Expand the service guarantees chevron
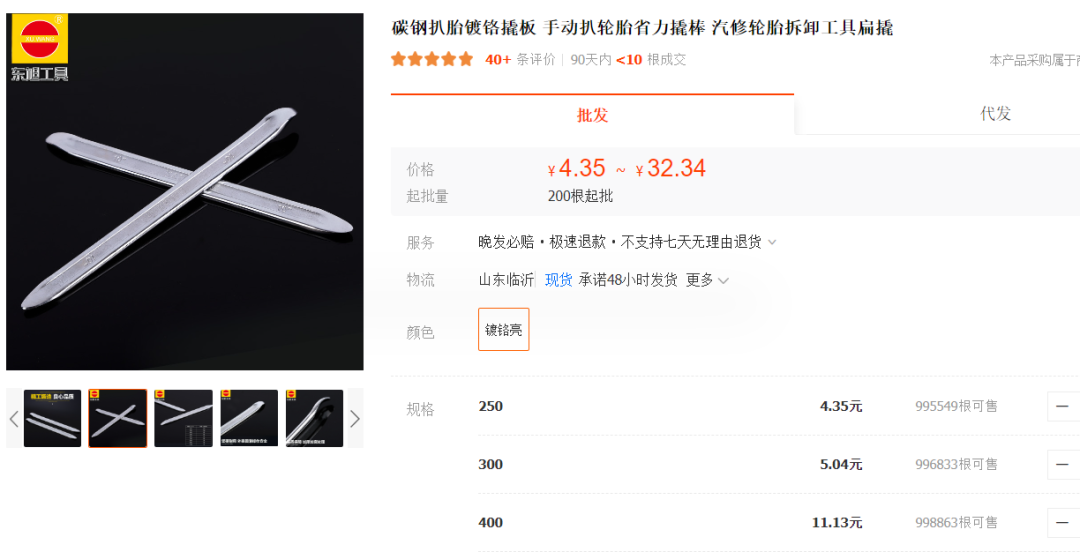Screen dimensions: 1080x552 (772, 243)
